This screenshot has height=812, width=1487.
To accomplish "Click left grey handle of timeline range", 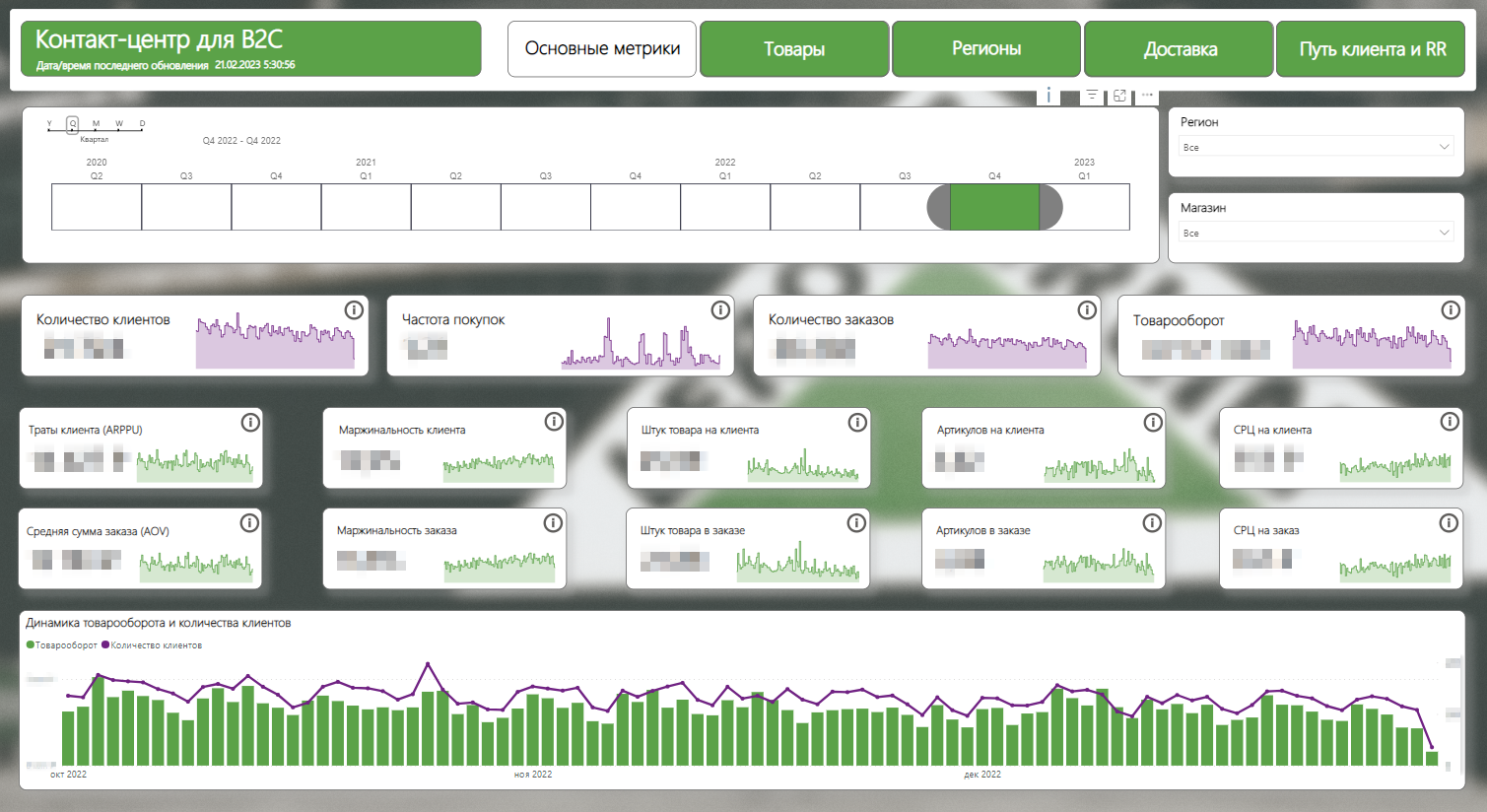I will tap(939, 207).
